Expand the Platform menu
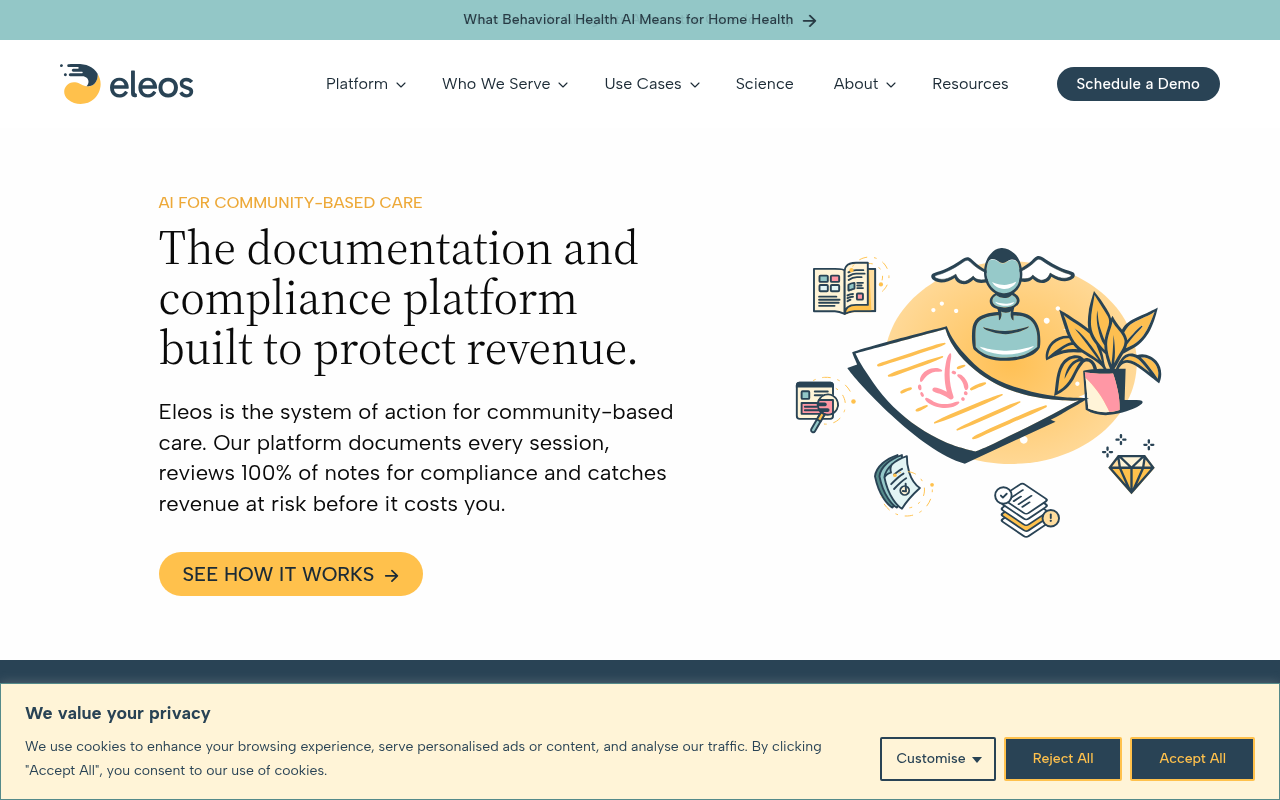Image resolution: width=1280 pixels, height=800 pixels. 366,84
